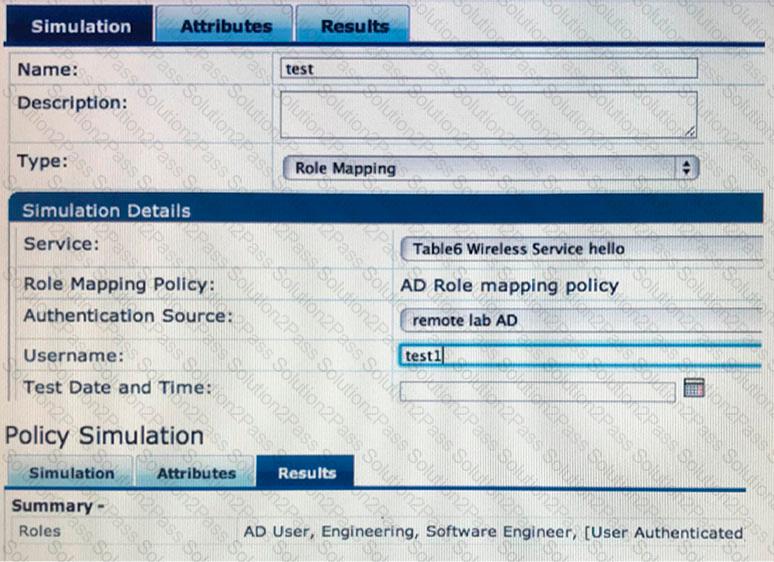Viewport: 774px width, 562px height.
Task: Focus the Test Date and Time field
Action: click(x=537, y=391)
